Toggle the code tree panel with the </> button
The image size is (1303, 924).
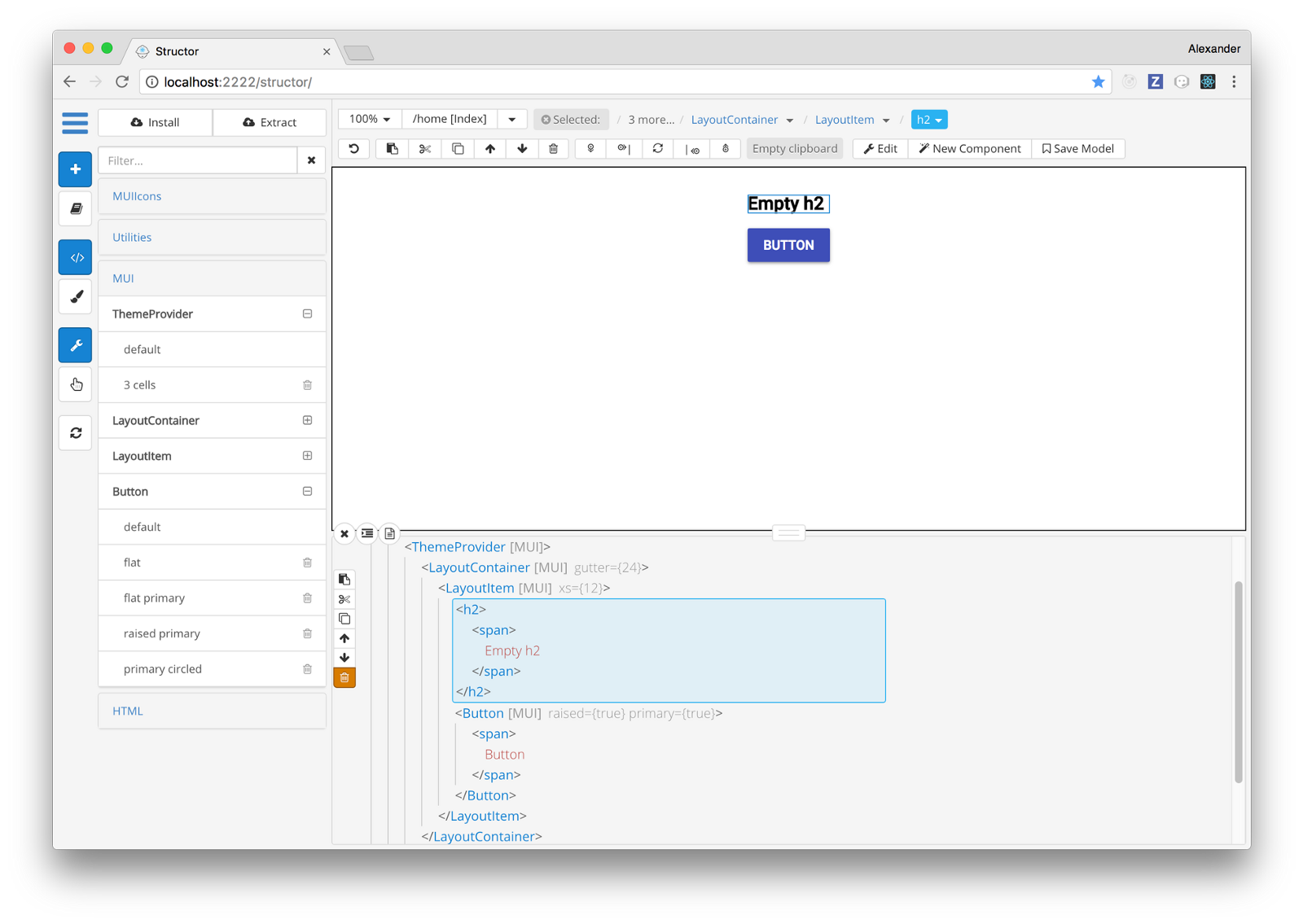click(76, 257)
